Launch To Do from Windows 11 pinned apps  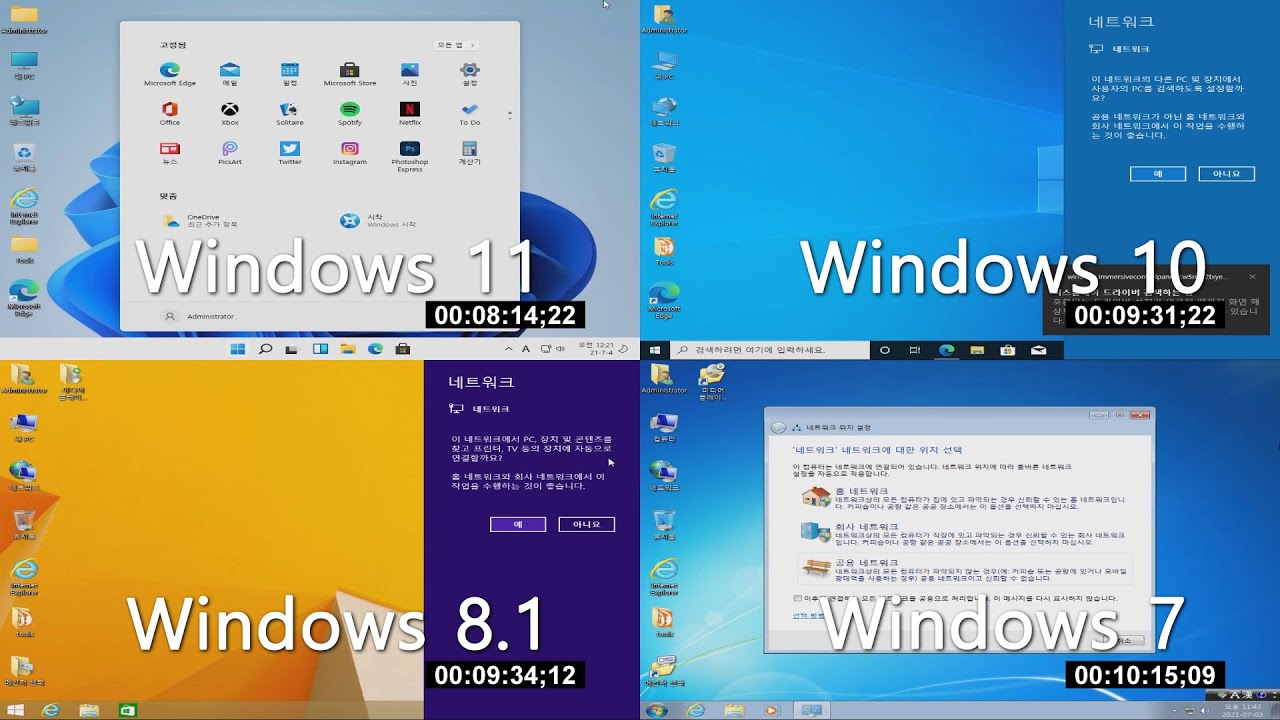click(470, 114)
